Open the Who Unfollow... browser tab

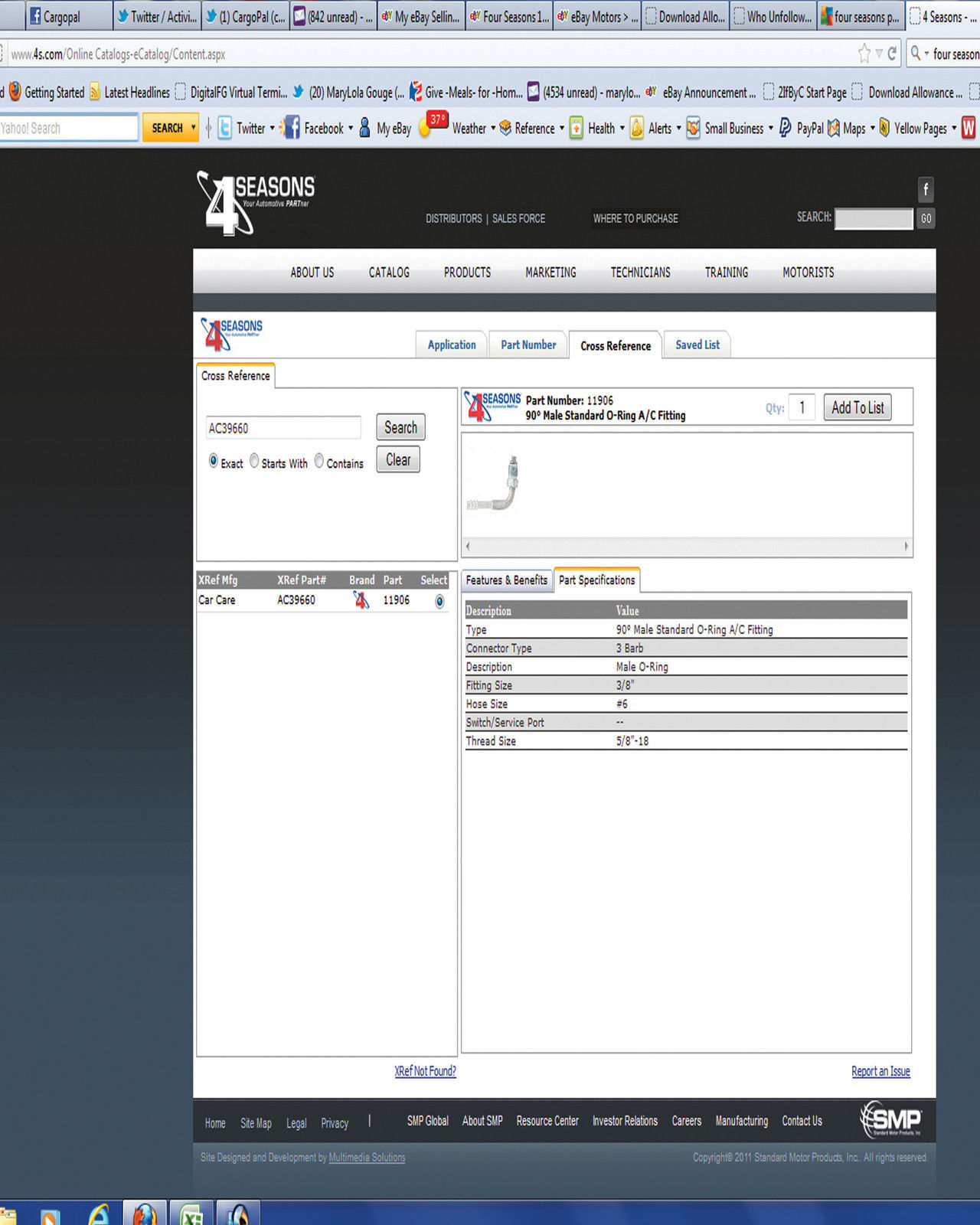click(x=773, y=16)
